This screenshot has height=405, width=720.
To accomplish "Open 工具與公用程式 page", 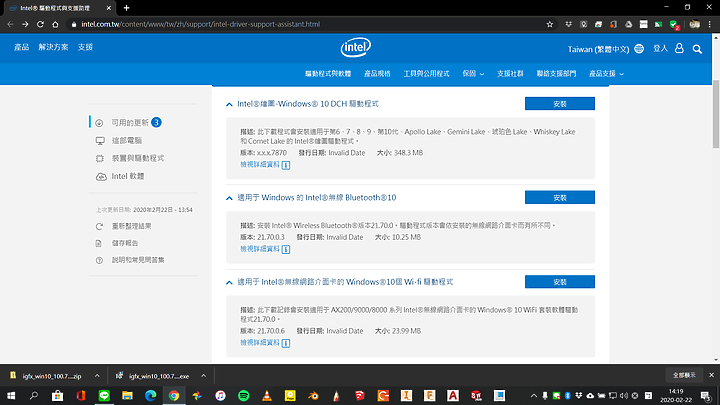I will pyautogui.click(x=426, y=73).
